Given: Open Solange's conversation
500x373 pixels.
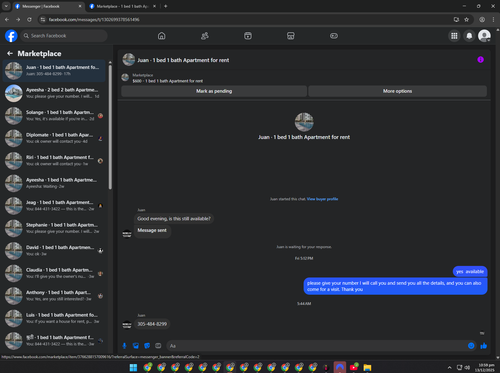Looking at the screenshot, I should pyautogui.click(x=54, y=116).
